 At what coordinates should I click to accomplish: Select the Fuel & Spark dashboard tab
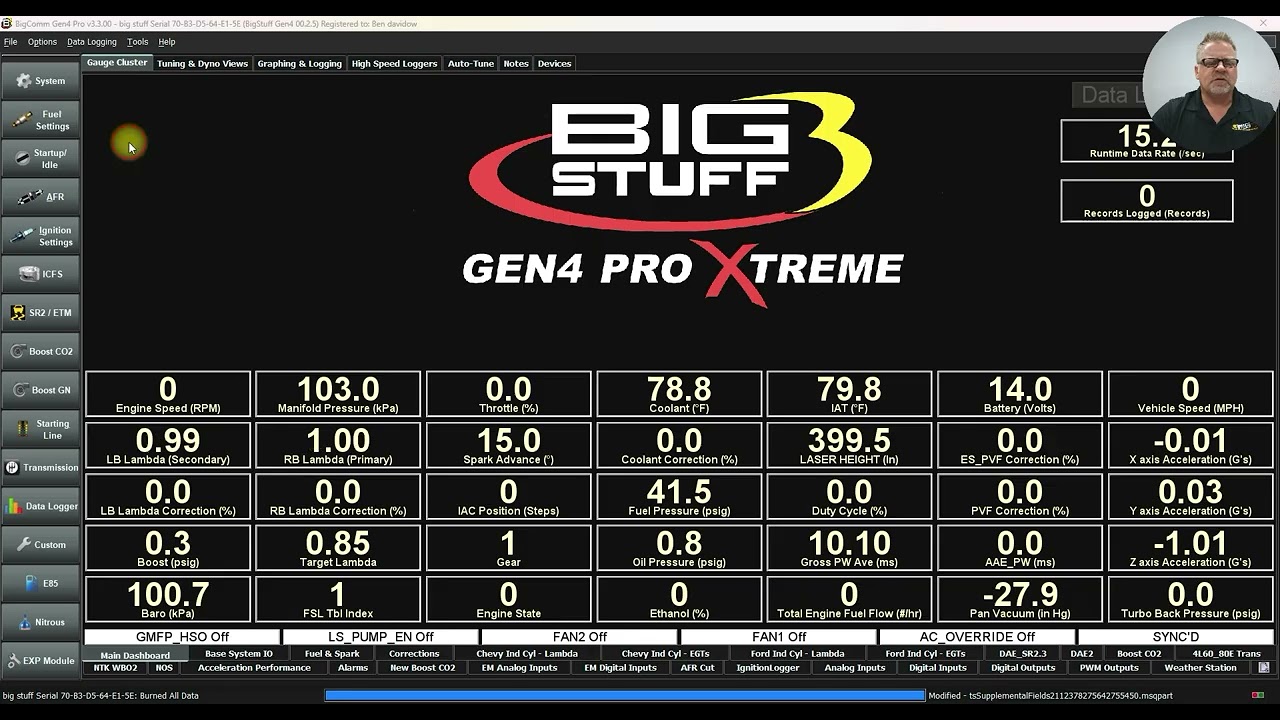(332, 654)
